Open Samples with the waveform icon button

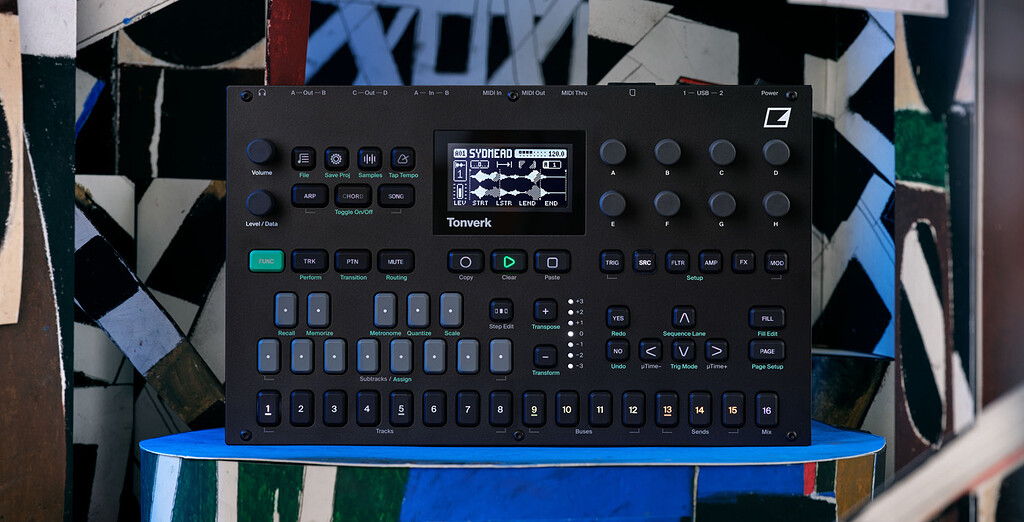(370, 158)
